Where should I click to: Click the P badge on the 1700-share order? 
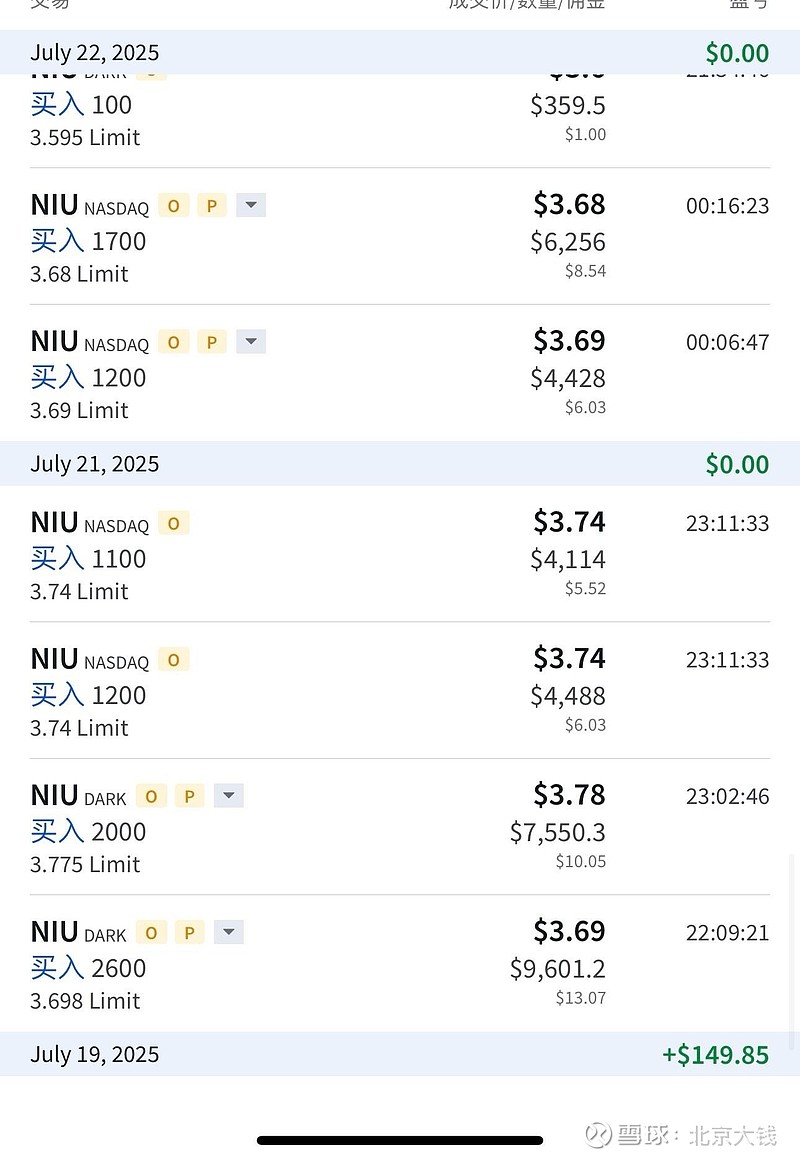click(211, 206)
